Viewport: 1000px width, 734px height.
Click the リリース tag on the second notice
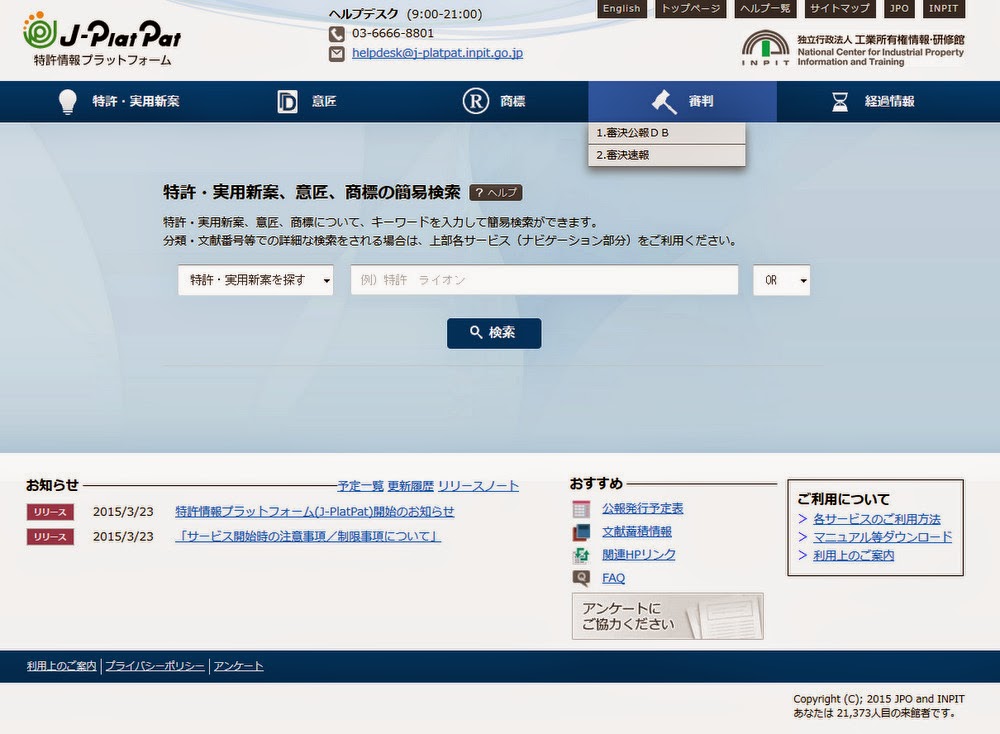[x=50, y=537]
